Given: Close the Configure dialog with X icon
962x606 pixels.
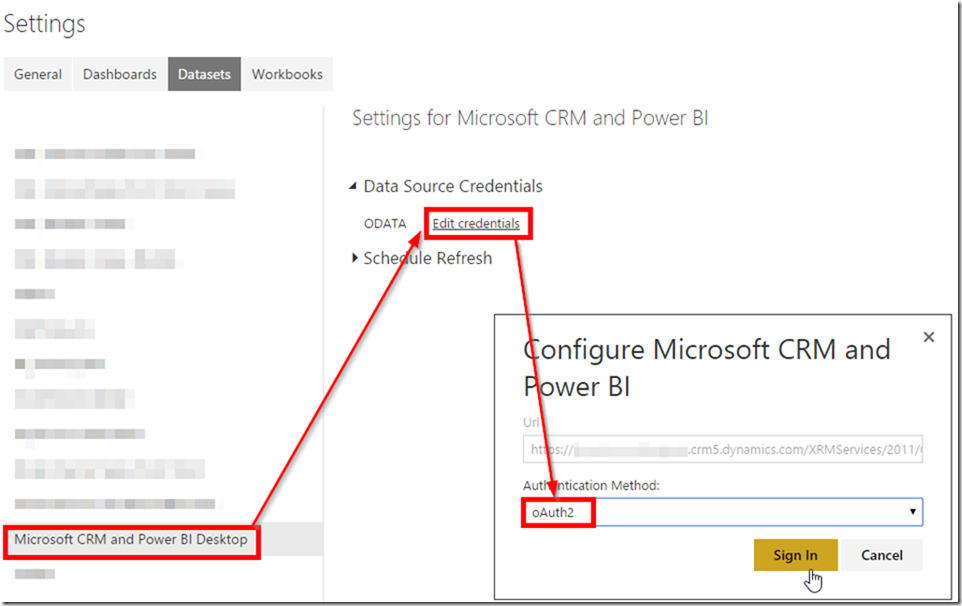Looking at the screenshot, I should click(929, 337).
